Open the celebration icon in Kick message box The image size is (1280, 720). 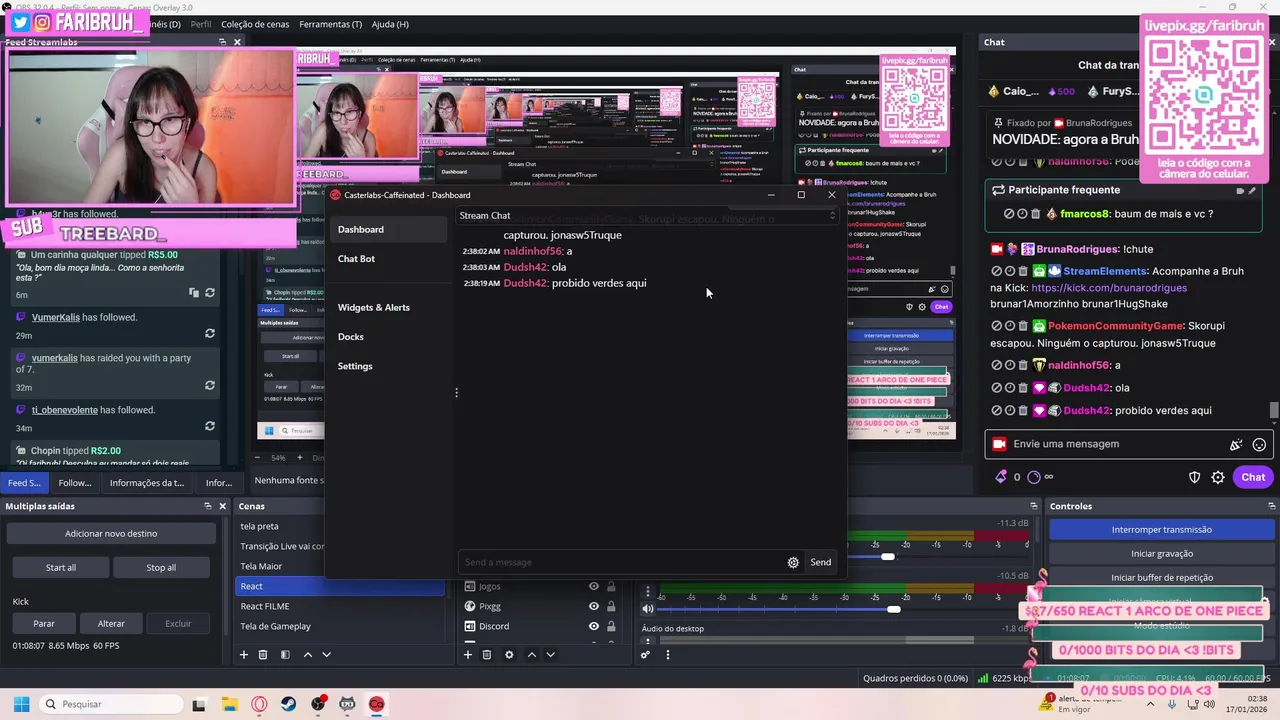pyautogui.click(x=1236, y=445)
